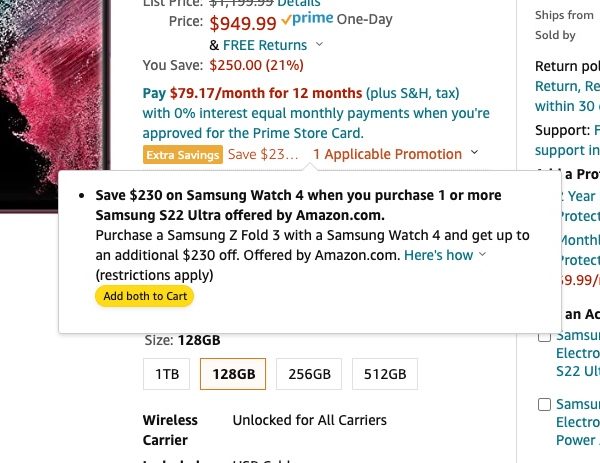600x463 pixels.
Task: Select the 1TB size option
Action: tap(166, 374)
